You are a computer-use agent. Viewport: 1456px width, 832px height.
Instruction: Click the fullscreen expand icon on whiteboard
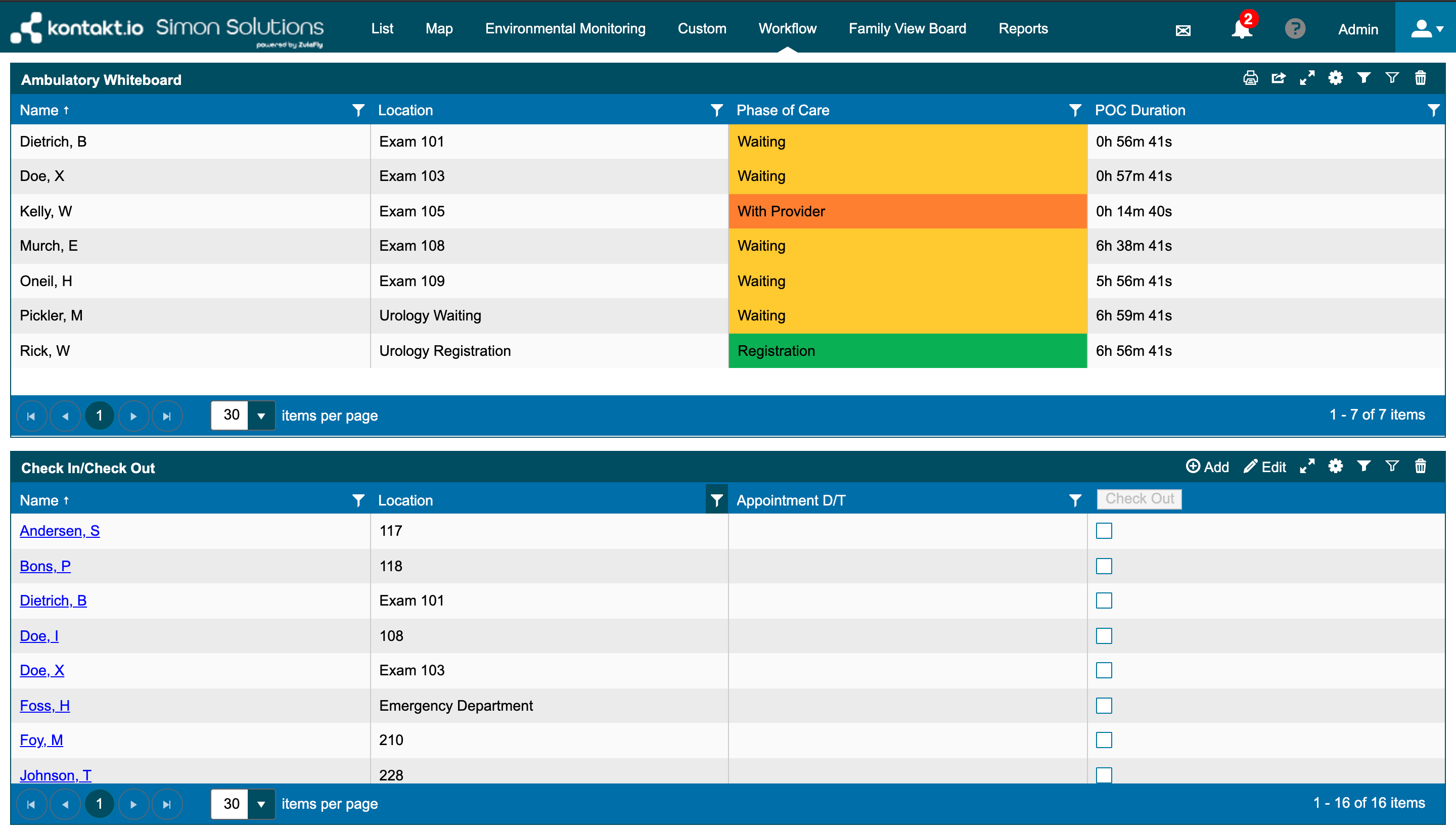coord(1307,79)
